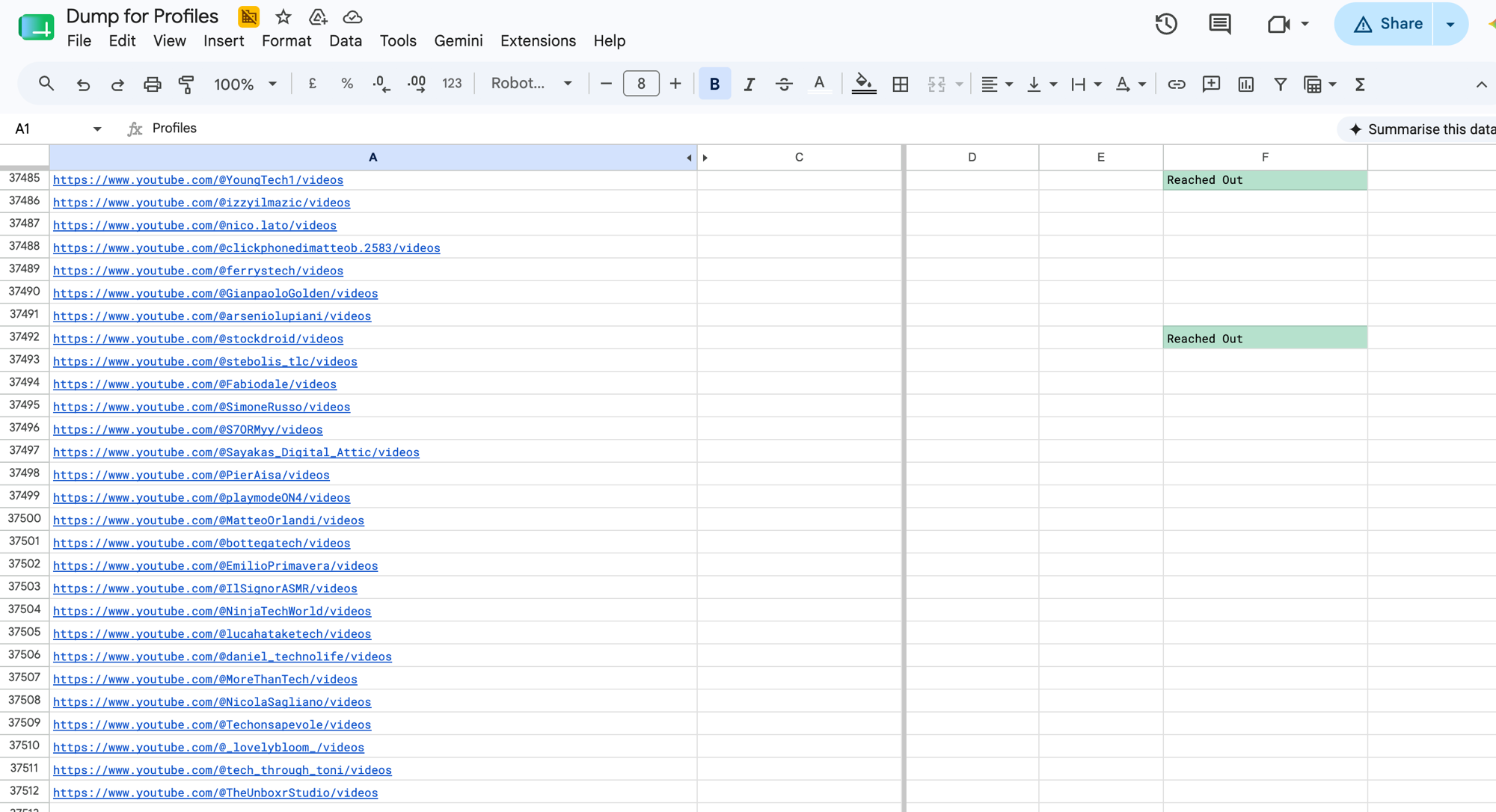This screenshot has height=812, width=1496.
Task: Decrease decimal places
Action: pyautogui.click(x=381, y=84)
